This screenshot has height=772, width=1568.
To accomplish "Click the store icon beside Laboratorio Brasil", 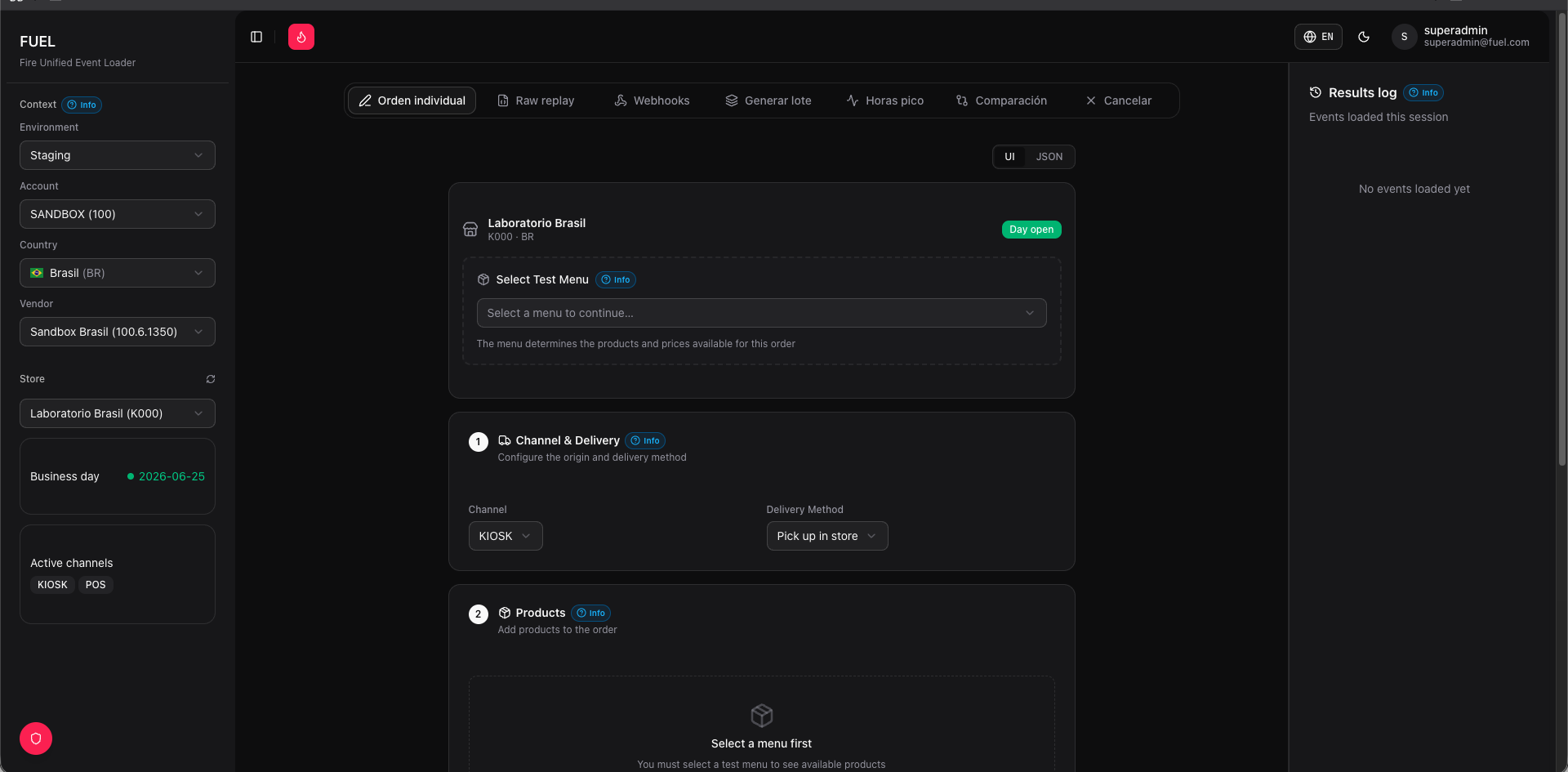I will point(470,230).
